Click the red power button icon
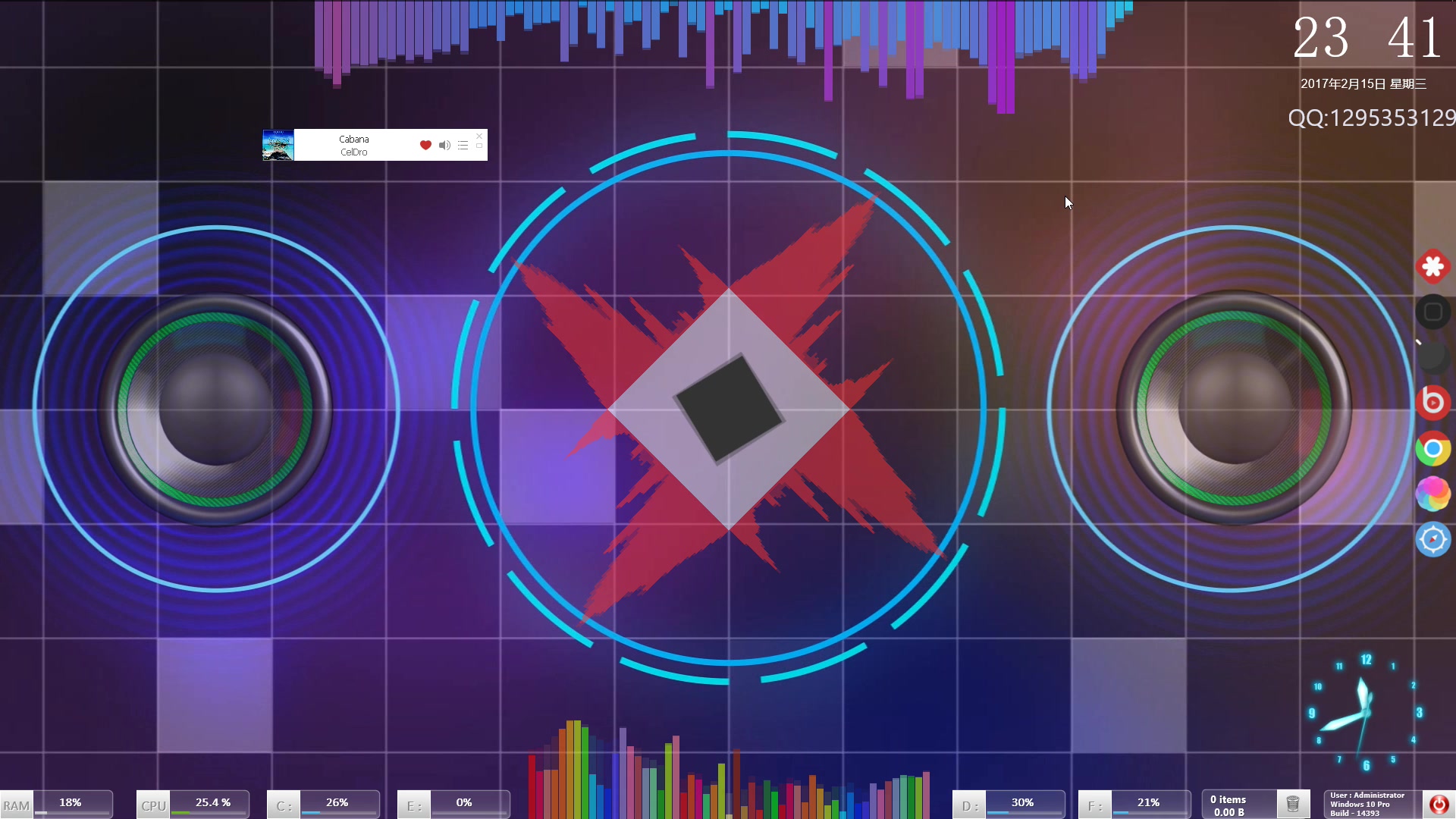 (1439, 804)
